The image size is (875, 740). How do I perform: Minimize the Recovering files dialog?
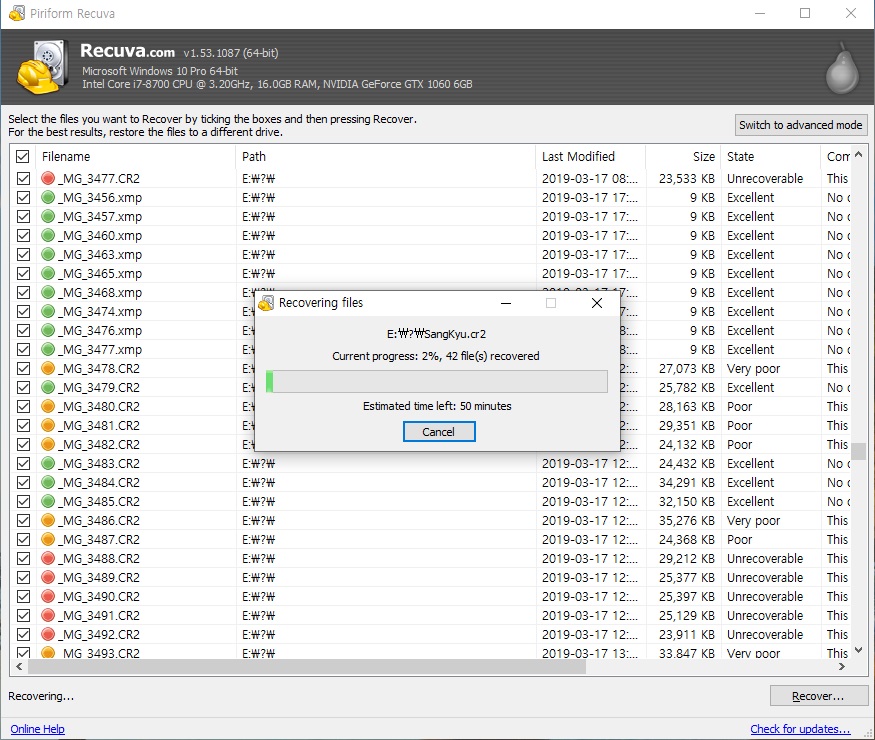tap(506, 303)
